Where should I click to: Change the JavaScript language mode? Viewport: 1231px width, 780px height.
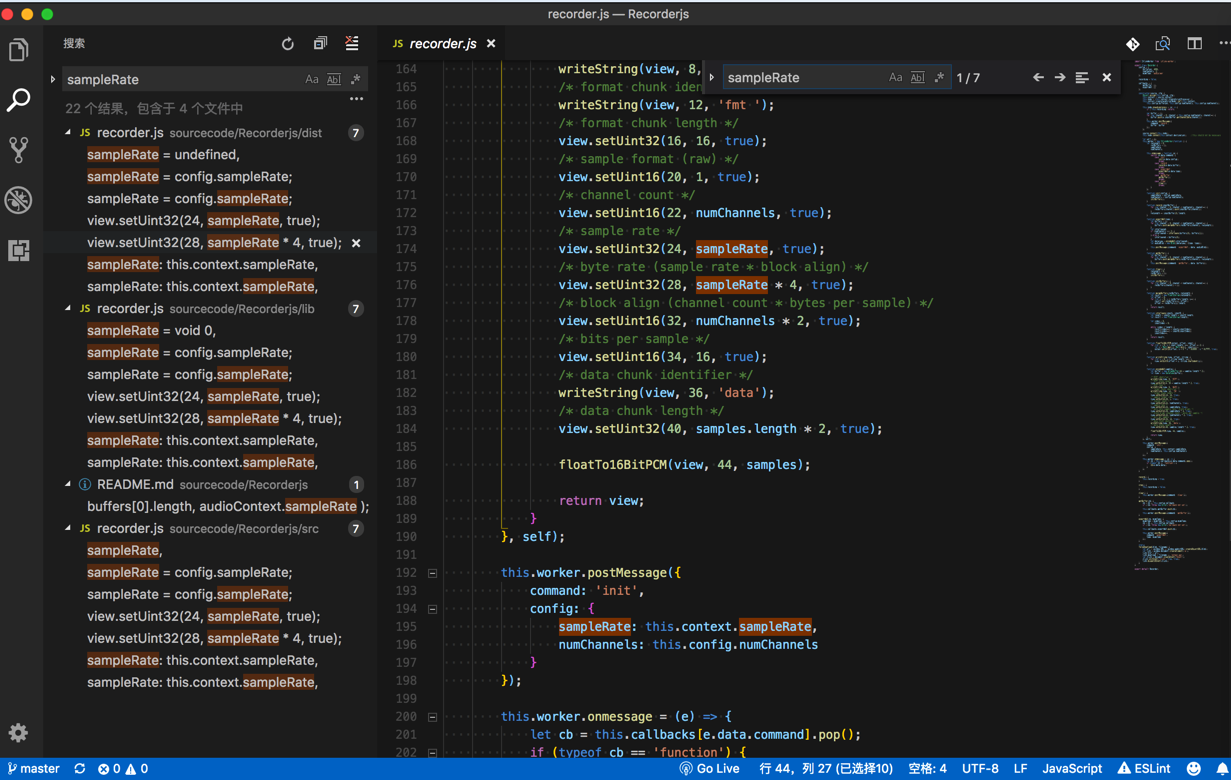1071,769
